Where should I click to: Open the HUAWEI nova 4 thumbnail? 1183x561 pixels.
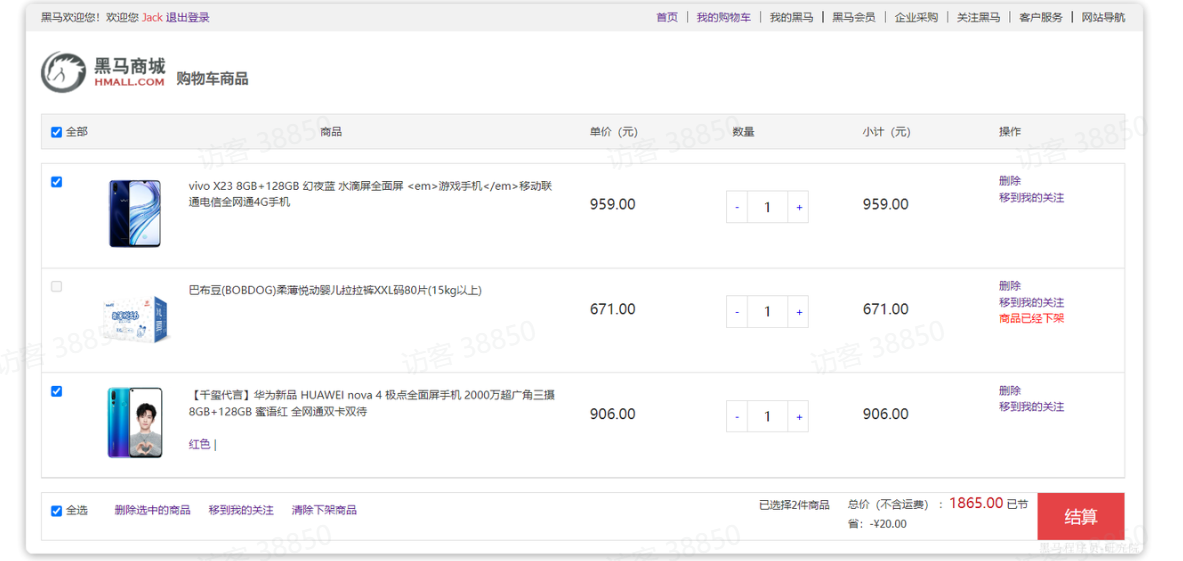(x=134, y=423)
